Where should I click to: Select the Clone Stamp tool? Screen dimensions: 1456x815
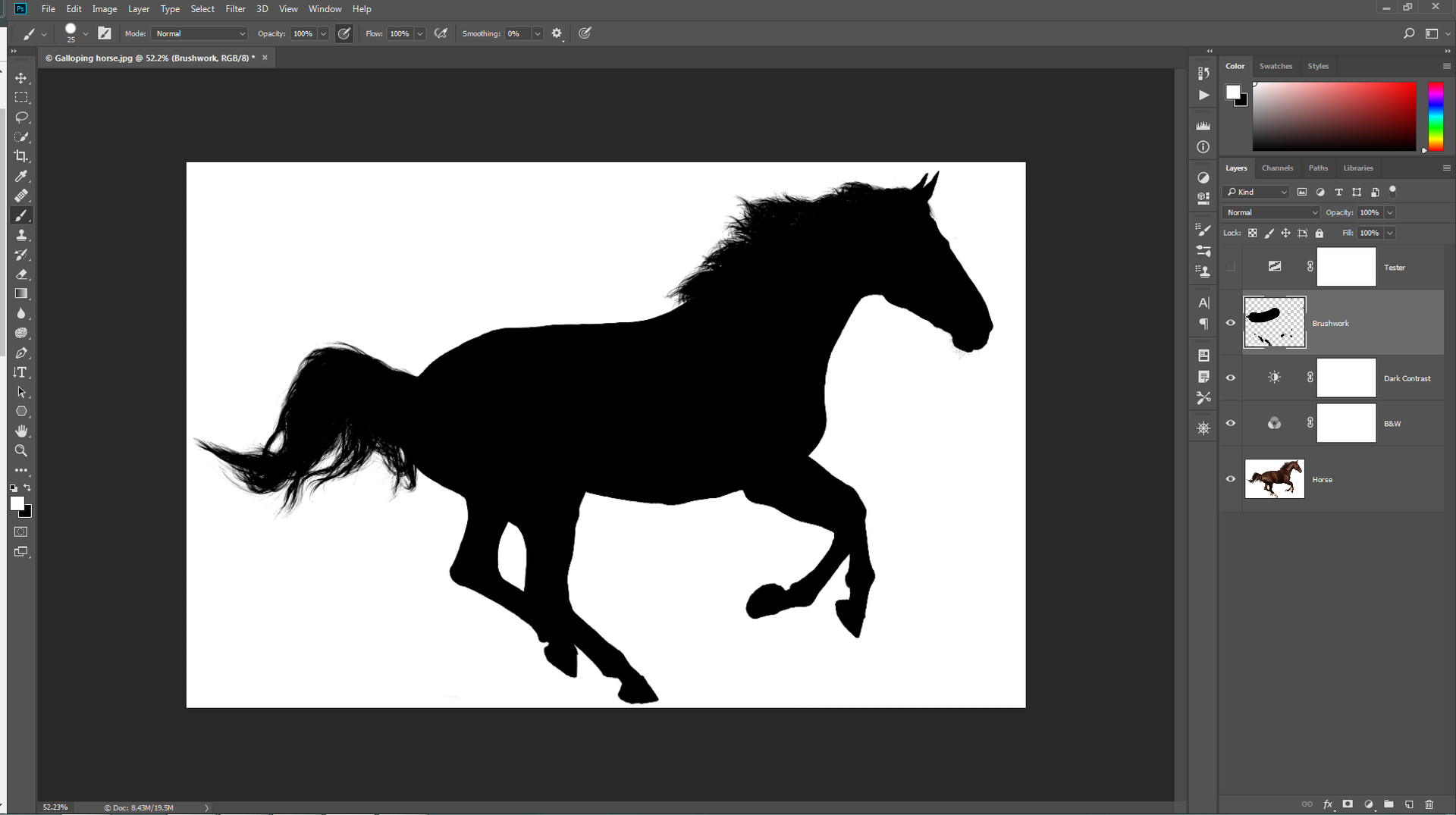21,235
